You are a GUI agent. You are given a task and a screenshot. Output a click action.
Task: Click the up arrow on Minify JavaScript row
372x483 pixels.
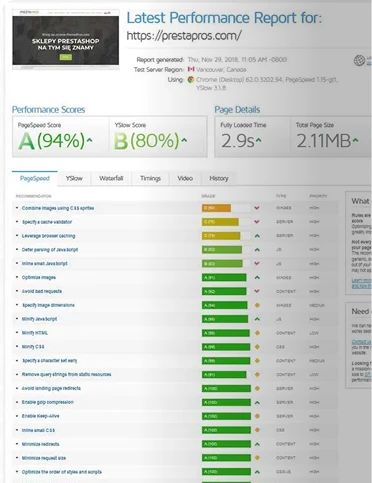[257, 319]
